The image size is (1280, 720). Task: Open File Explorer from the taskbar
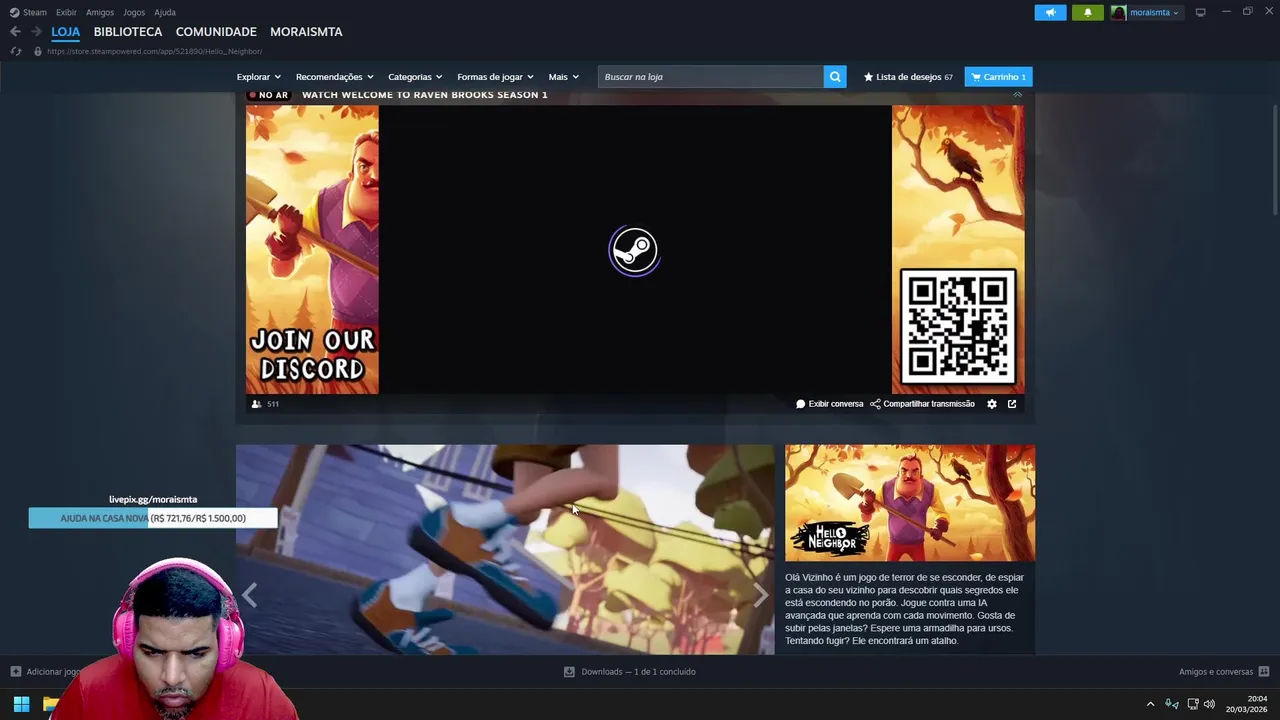pos(51,704)
